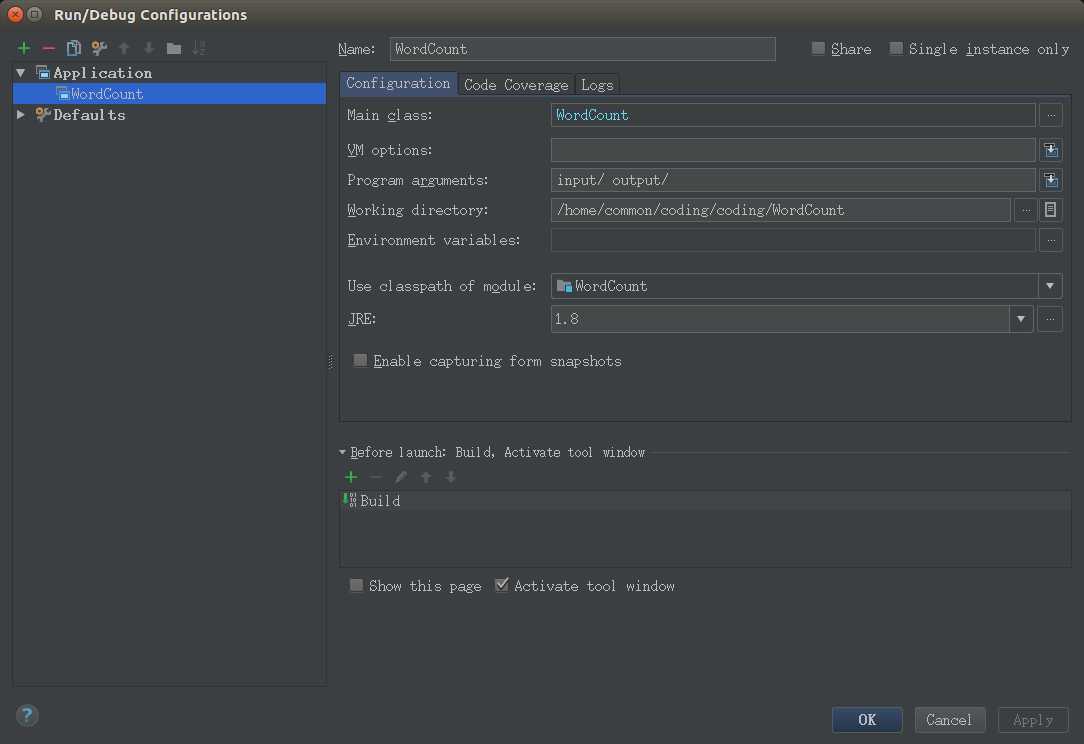1084x744 pixels.
Task: Uncheck the Activate tool window option
Action: [502, 585]
